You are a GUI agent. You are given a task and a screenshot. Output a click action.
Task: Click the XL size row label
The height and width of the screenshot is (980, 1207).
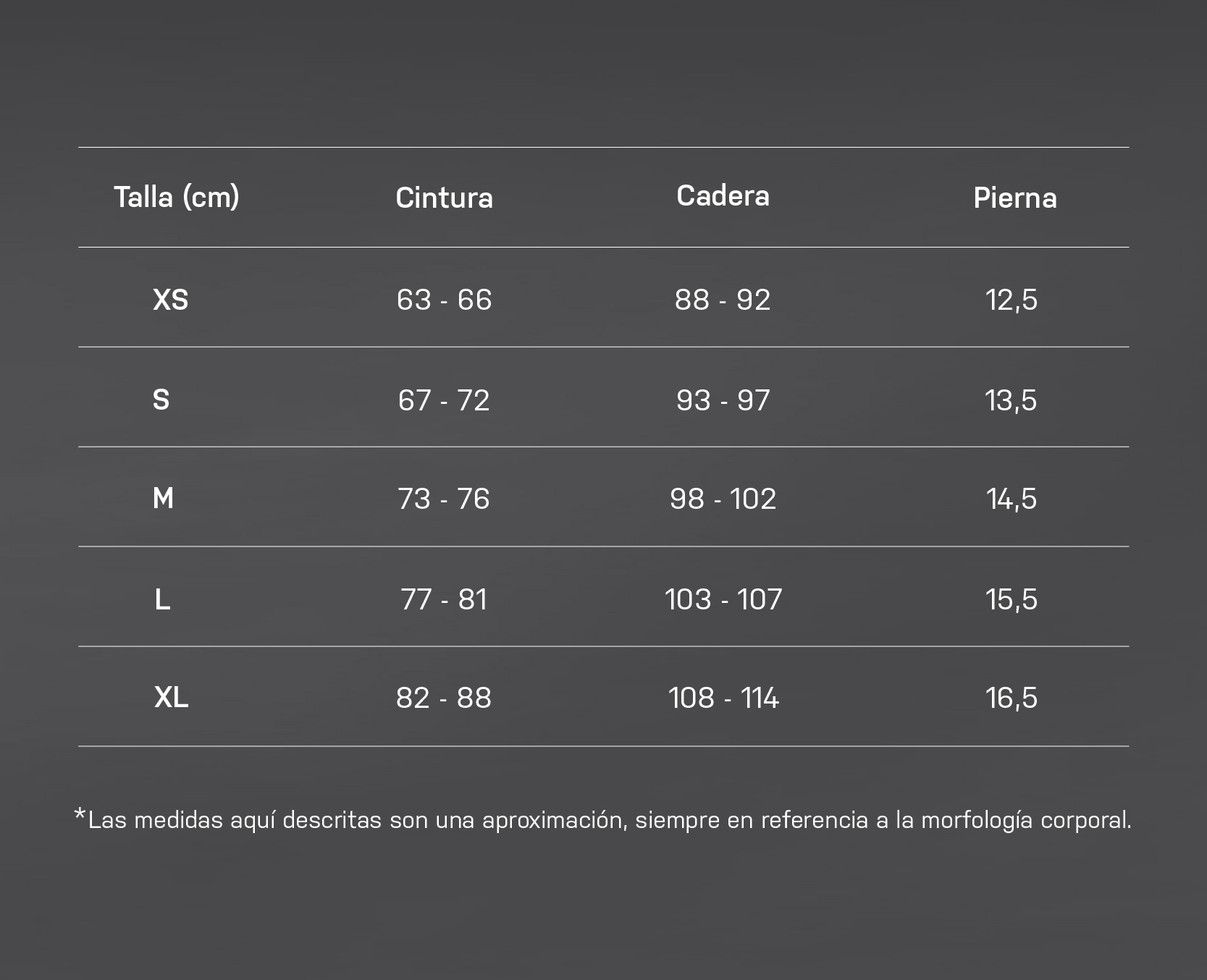click(172, 697)
